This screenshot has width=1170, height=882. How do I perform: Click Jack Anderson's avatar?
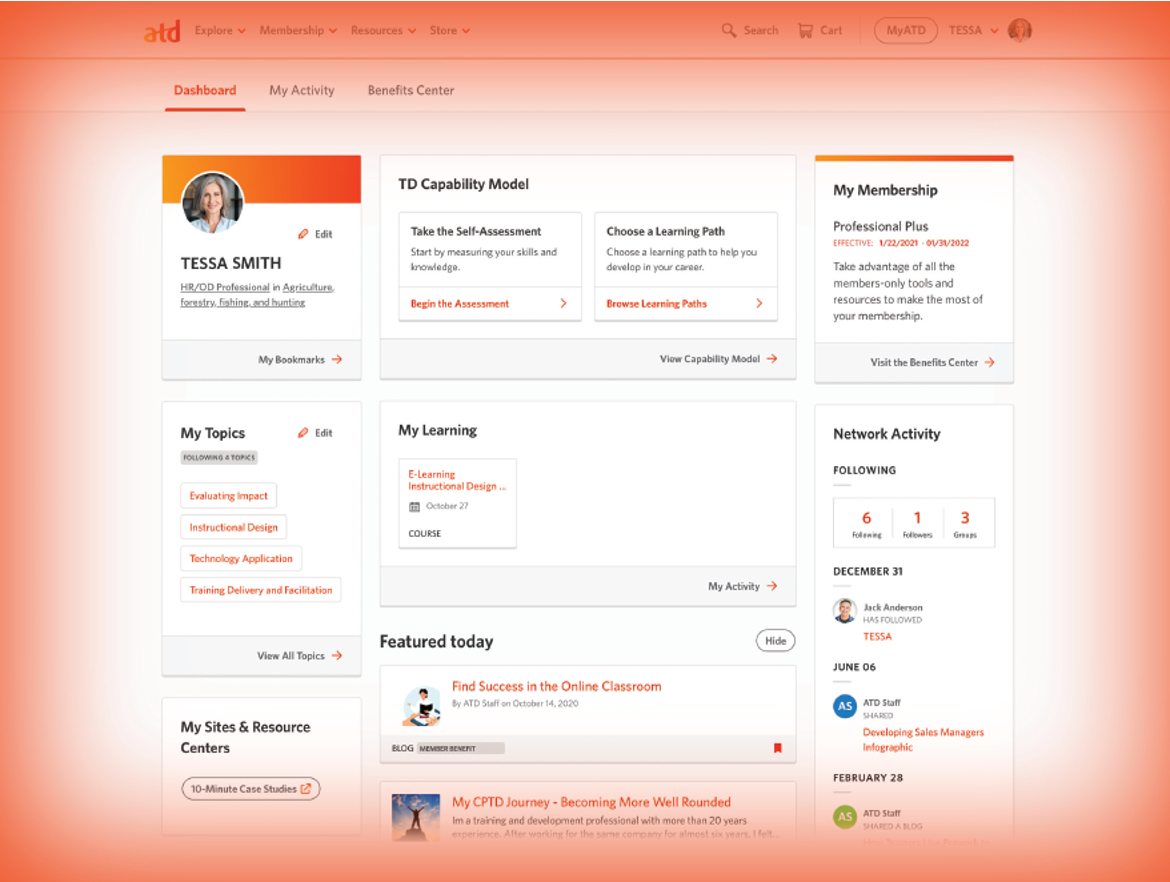coord(845,611)
